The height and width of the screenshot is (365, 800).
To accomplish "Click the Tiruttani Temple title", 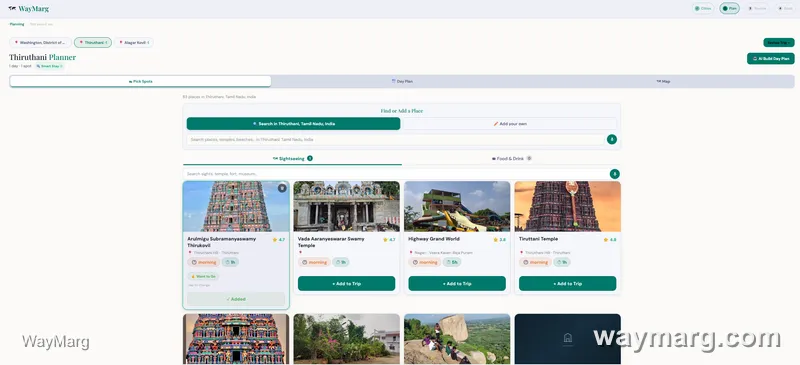I will click(x=538, y=239).
